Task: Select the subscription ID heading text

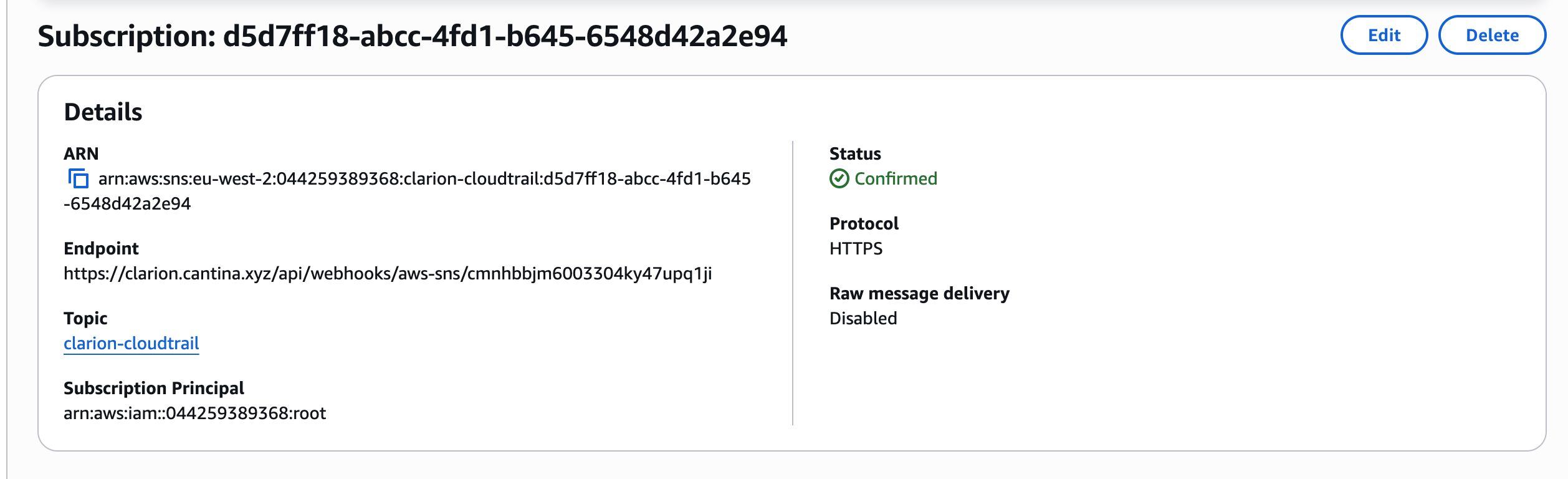Action: [x=413, y=36]
